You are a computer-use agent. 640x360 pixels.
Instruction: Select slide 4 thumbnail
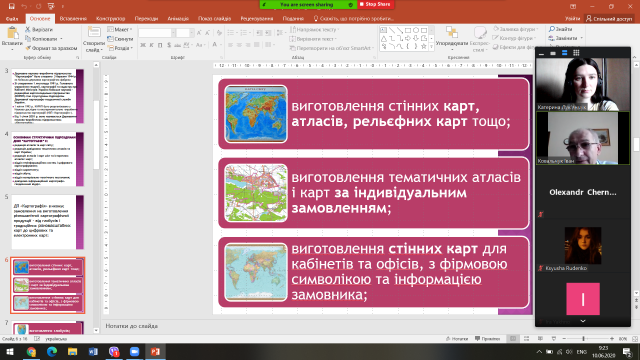coord(47,159)
